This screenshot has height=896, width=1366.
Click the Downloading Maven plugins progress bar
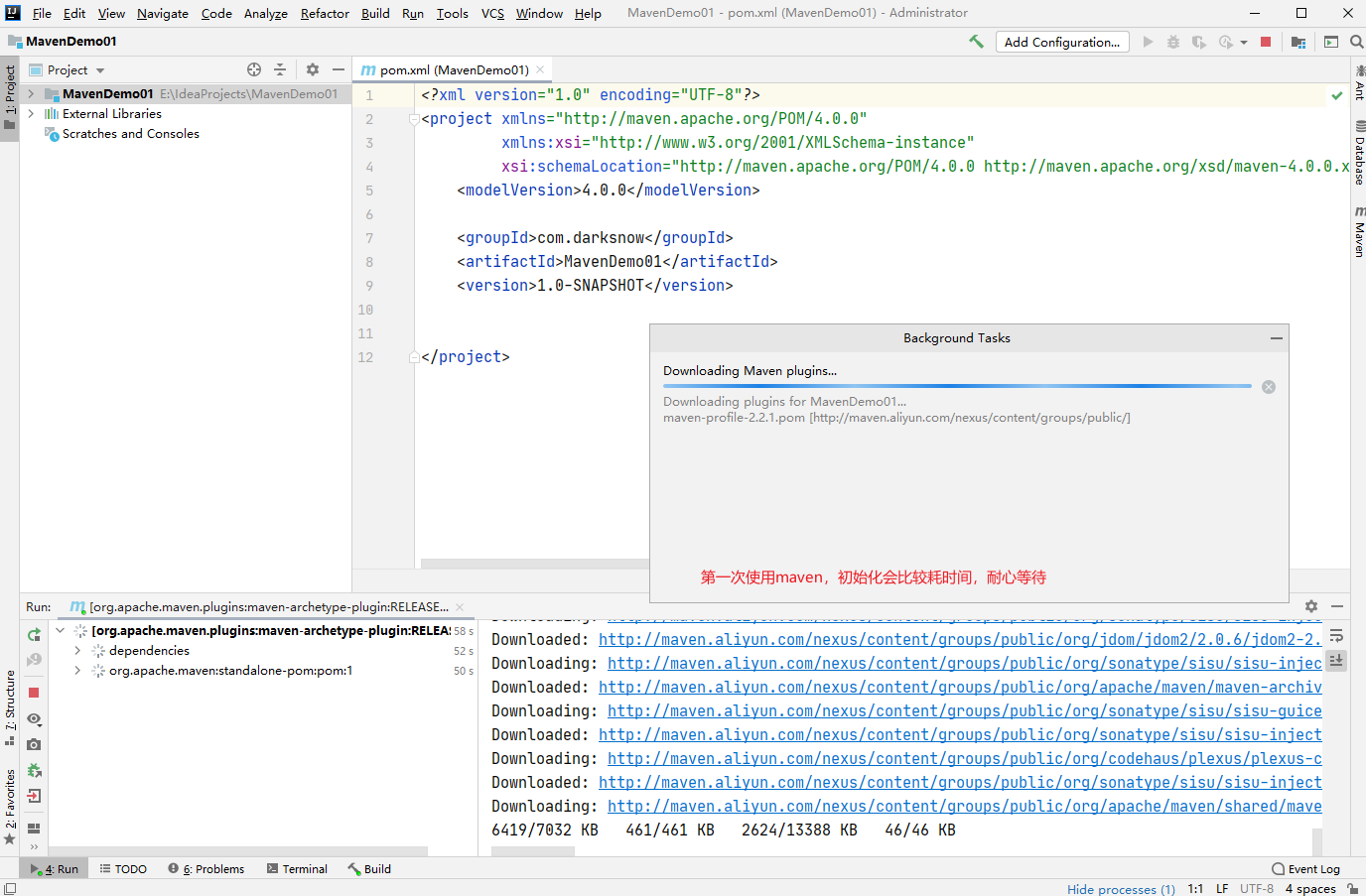click(957, 386)
